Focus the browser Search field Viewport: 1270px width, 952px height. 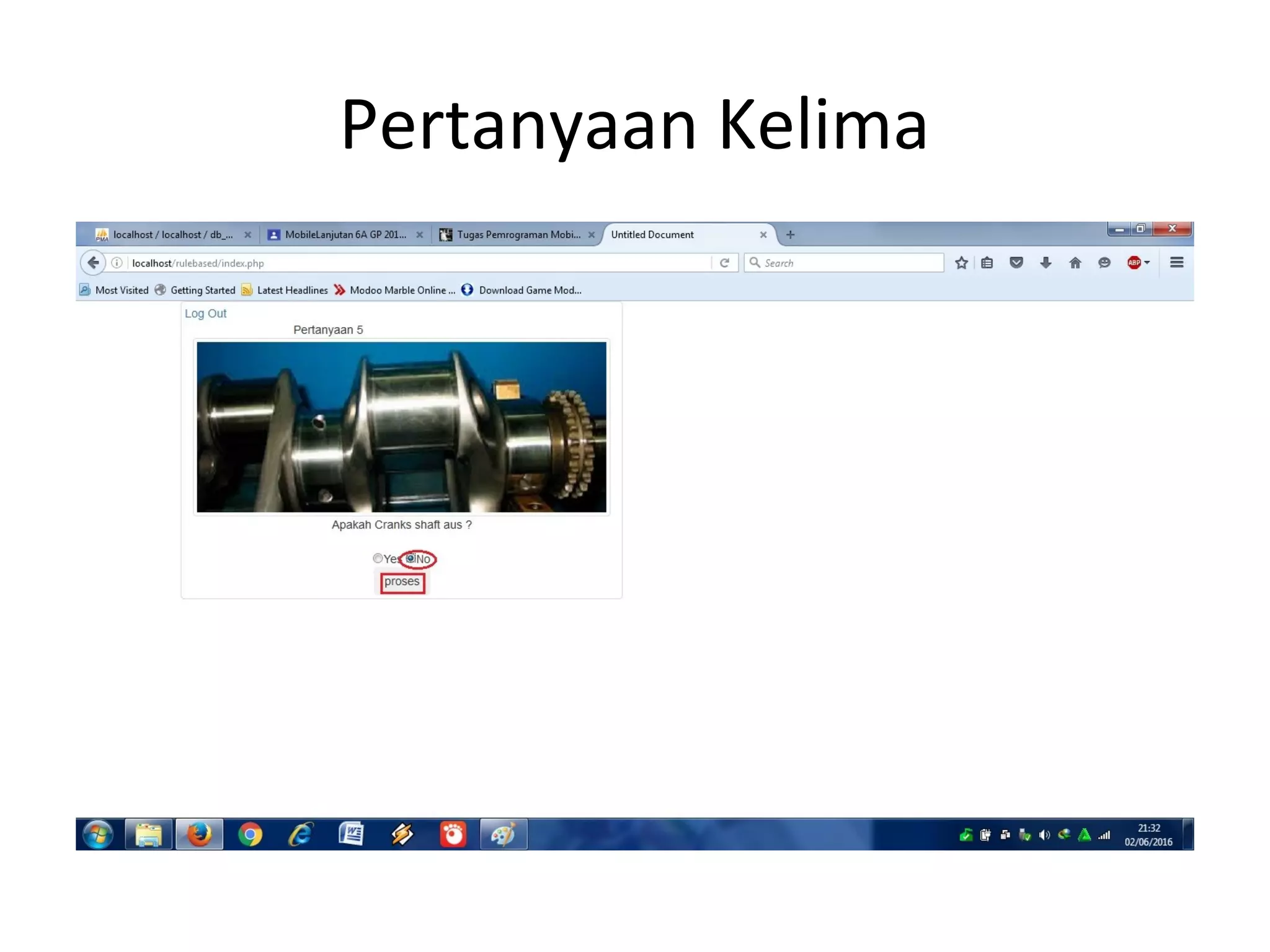[x=845, y=263]
